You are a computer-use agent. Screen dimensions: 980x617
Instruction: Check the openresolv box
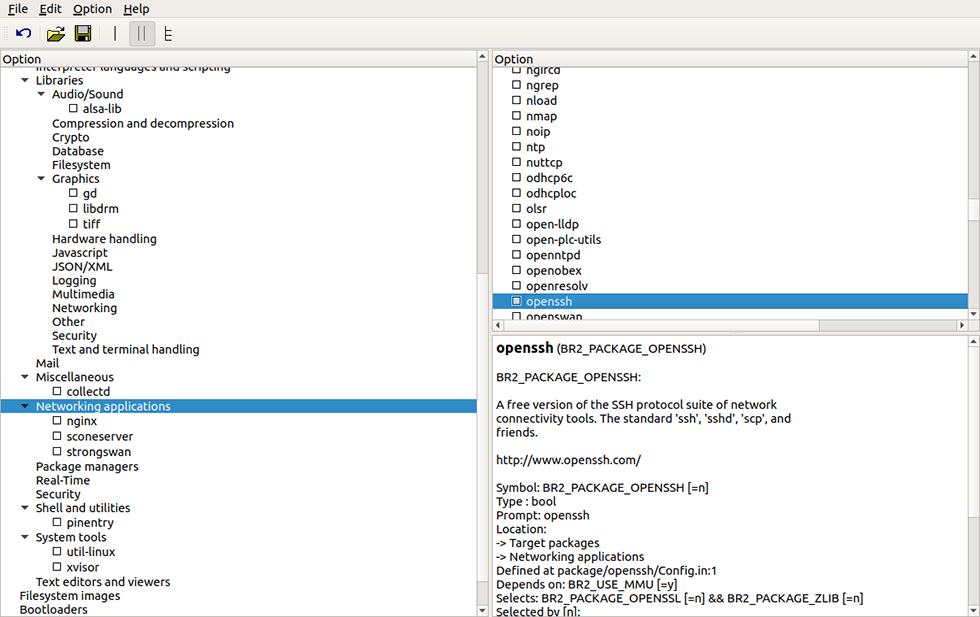[516, 286]
